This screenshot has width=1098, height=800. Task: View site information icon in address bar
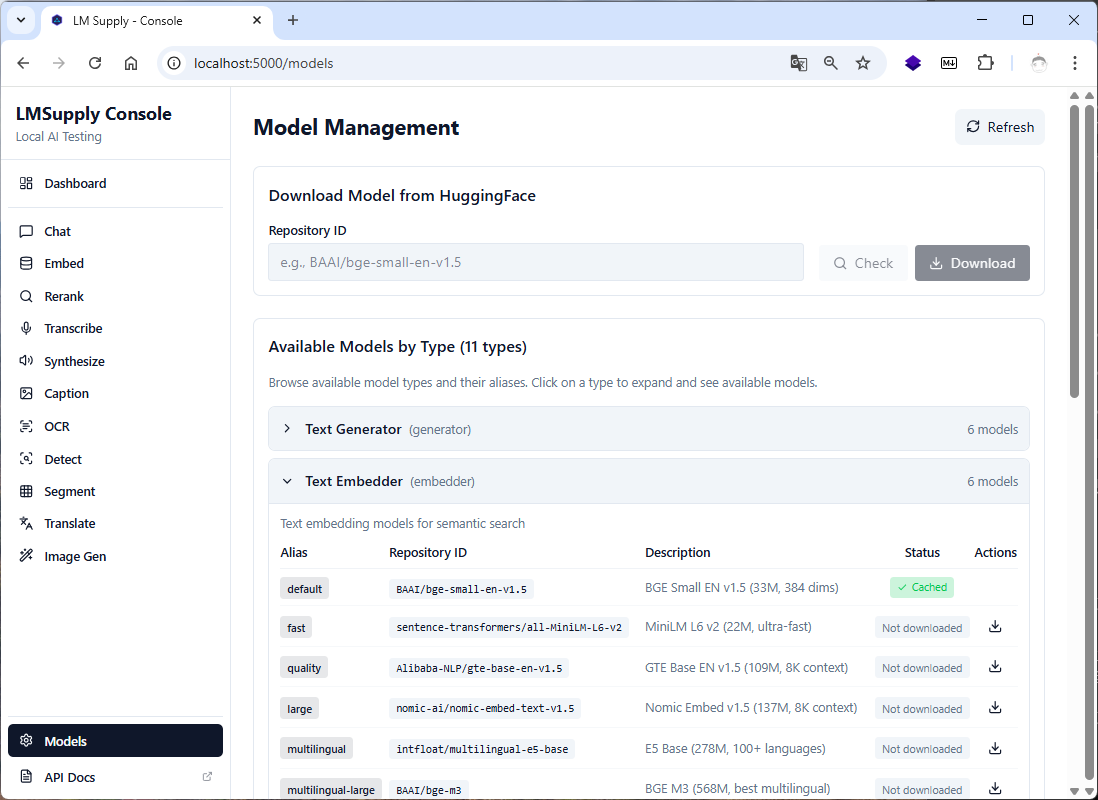point(174,63)
